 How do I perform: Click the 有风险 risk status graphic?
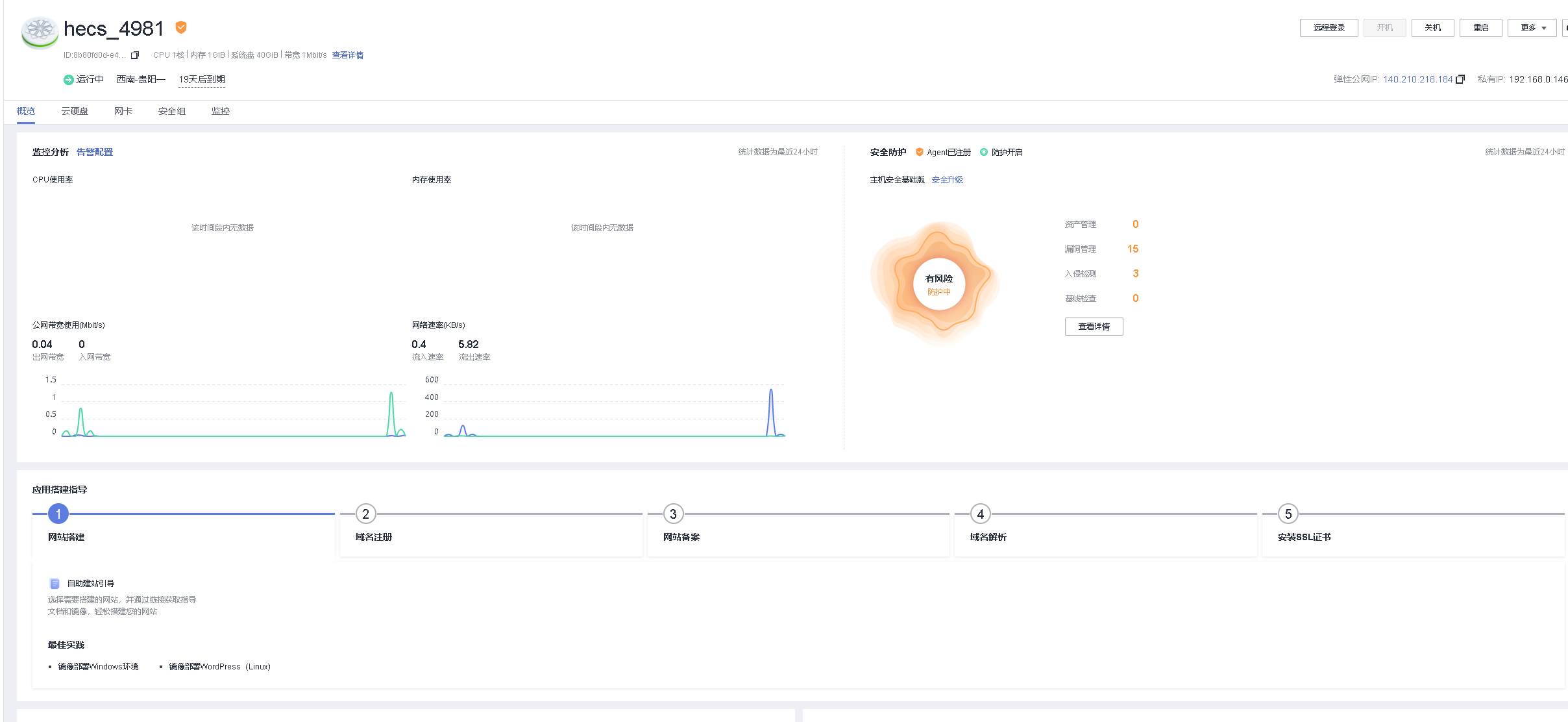[938, 283]
